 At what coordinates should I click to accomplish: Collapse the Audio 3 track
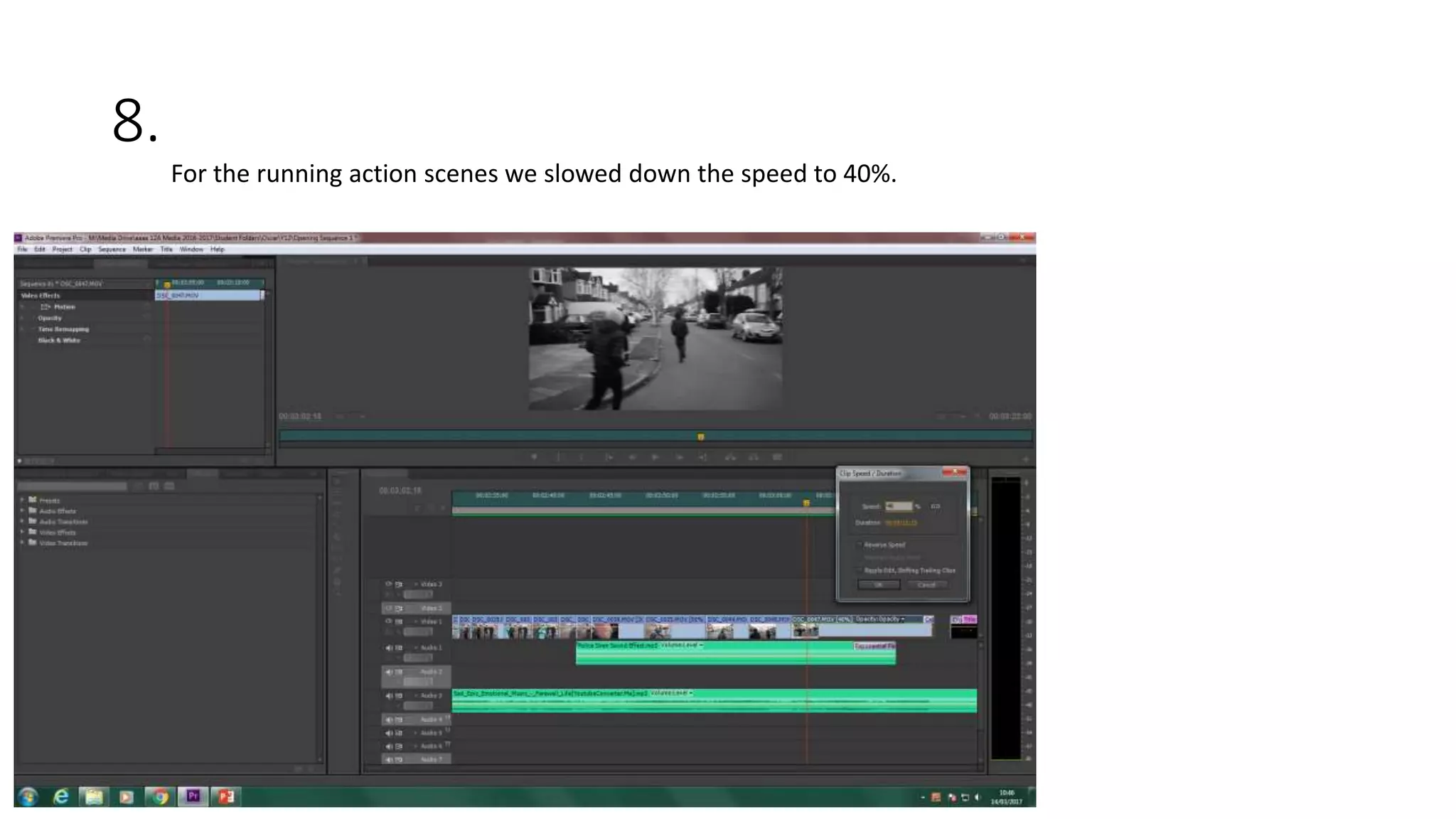(x=416, y=695)
